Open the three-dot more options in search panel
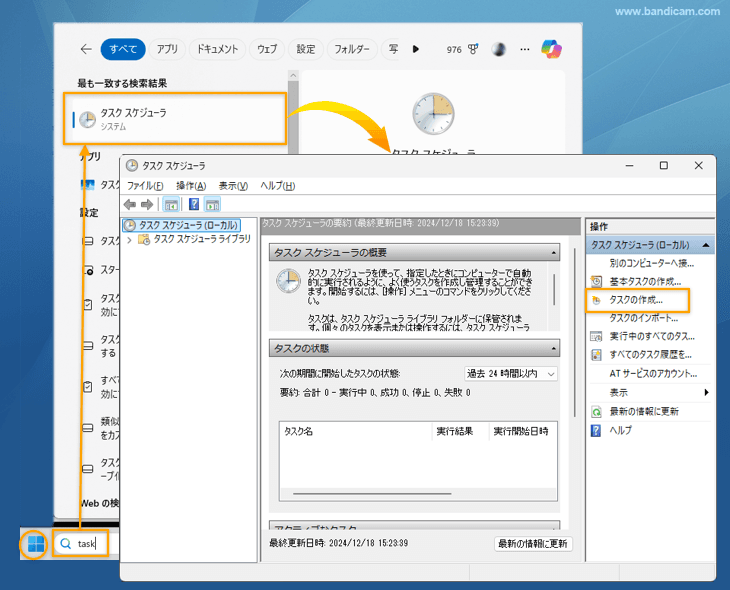The height and width of the screenshot is (590, 730). [x=525, y=49]
